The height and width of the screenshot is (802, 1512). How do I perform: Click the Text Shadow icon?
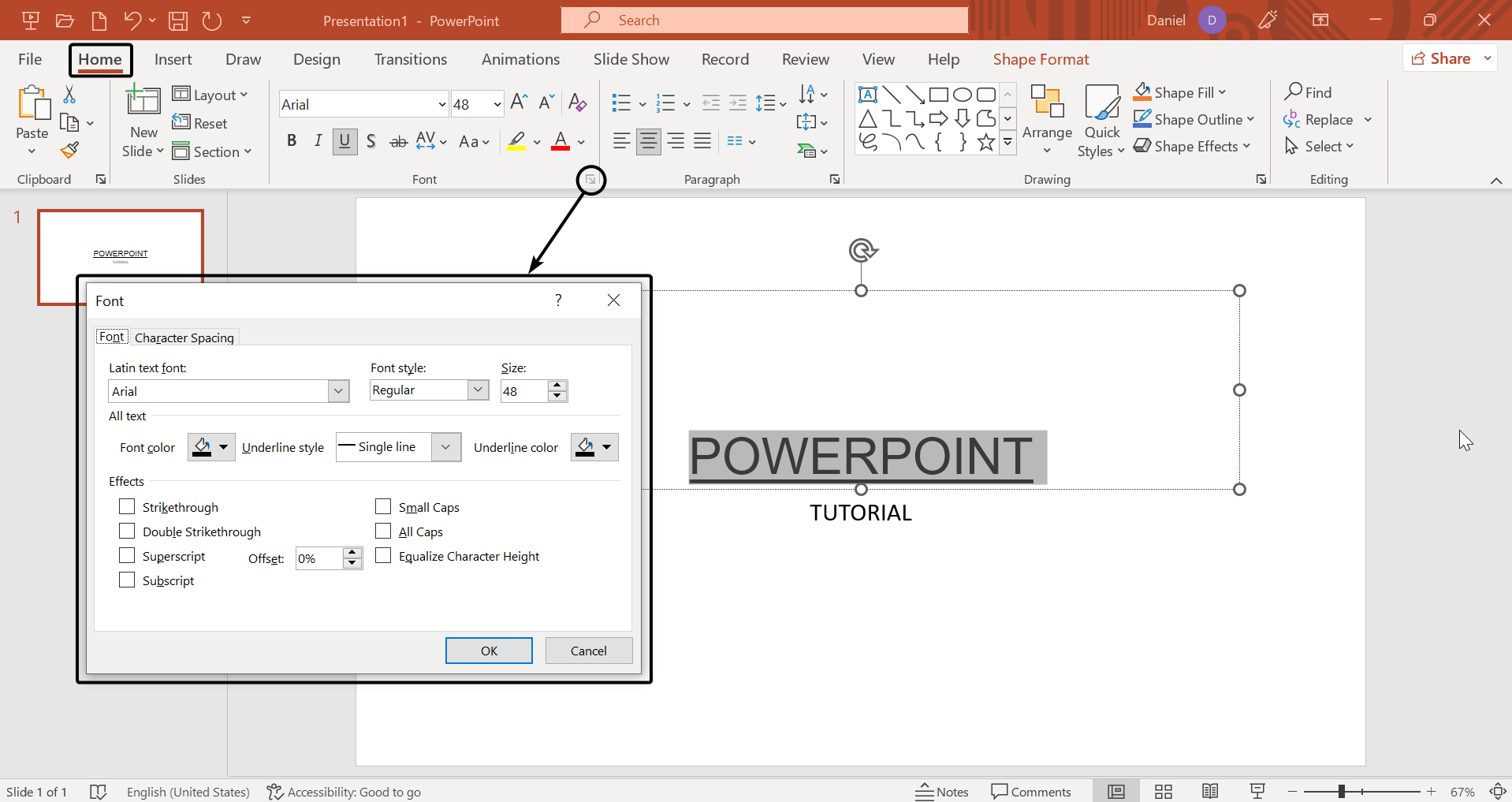click(x=371, y=141)
